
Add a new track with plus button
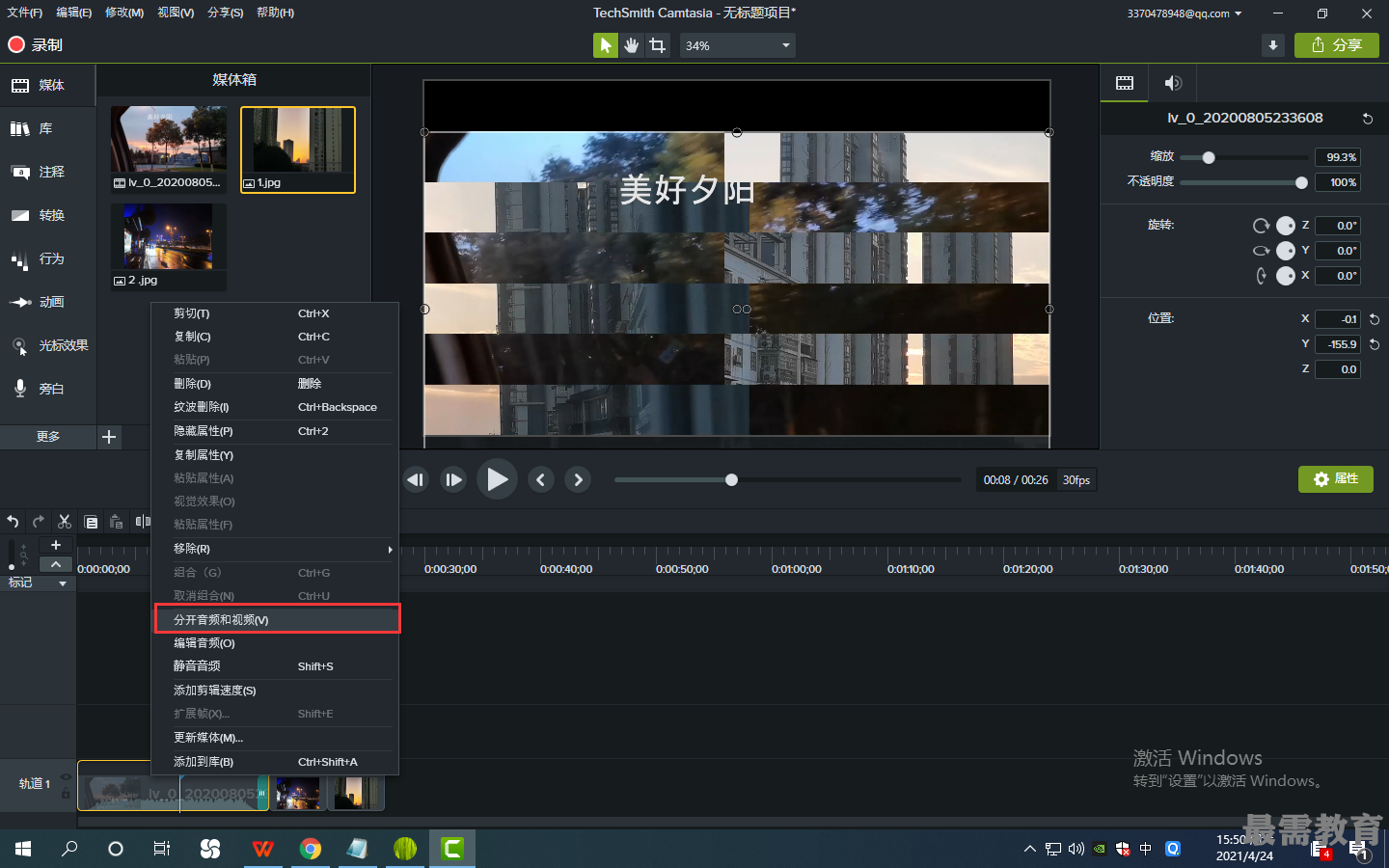[x=56, y=546]
